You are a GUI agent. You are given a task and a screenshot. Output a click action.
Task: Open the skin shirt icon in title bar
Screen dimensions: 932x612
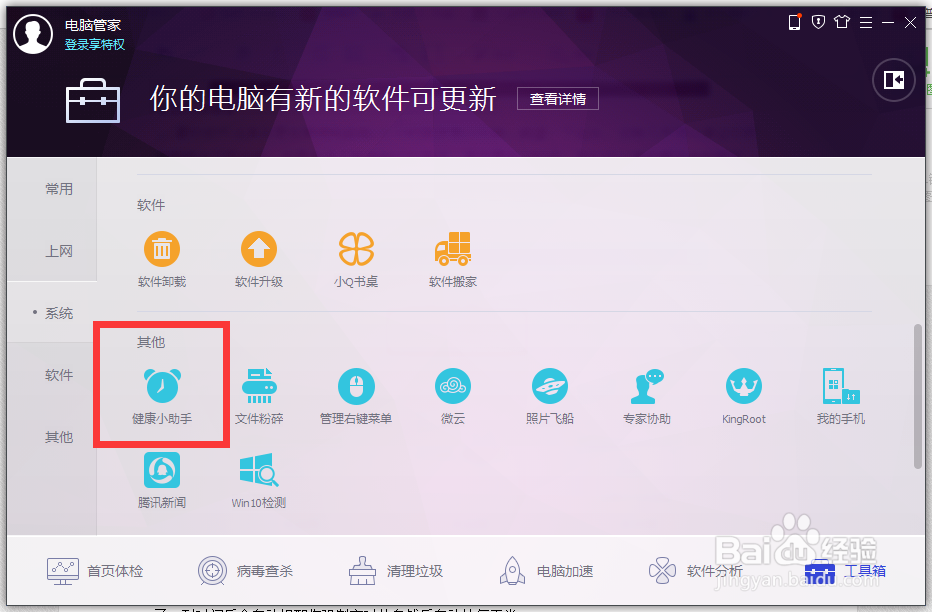click(x=842, y=23)
